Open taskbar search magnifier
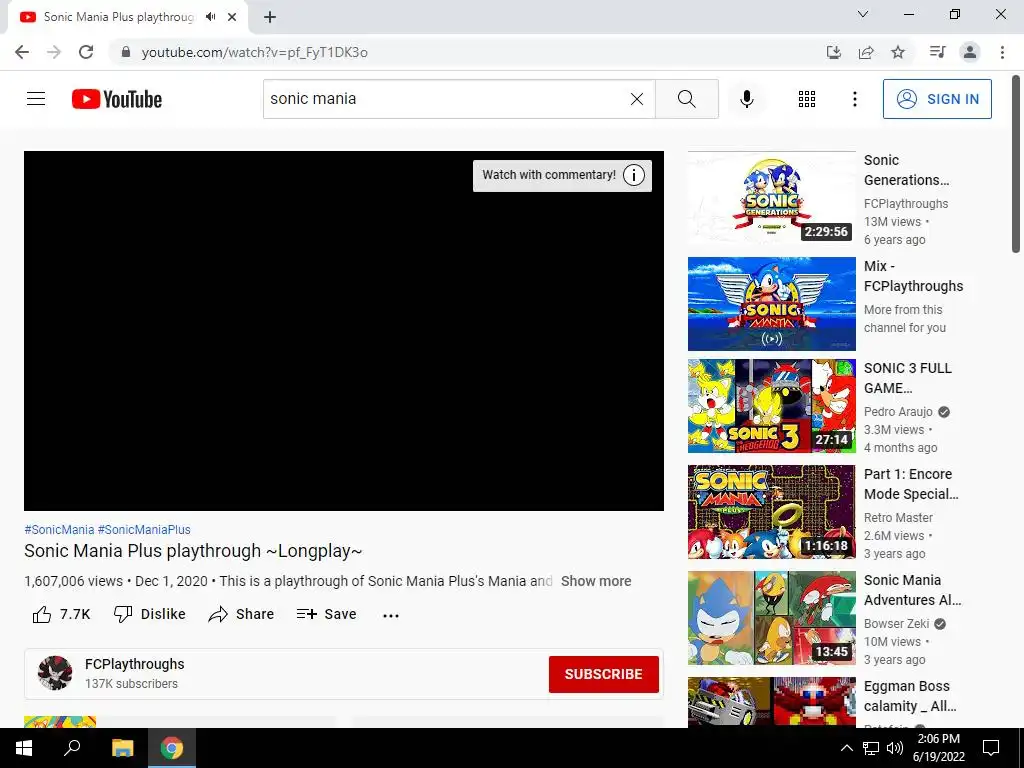The width and height of the screenshot is (1024, 768). click(72, 748)
